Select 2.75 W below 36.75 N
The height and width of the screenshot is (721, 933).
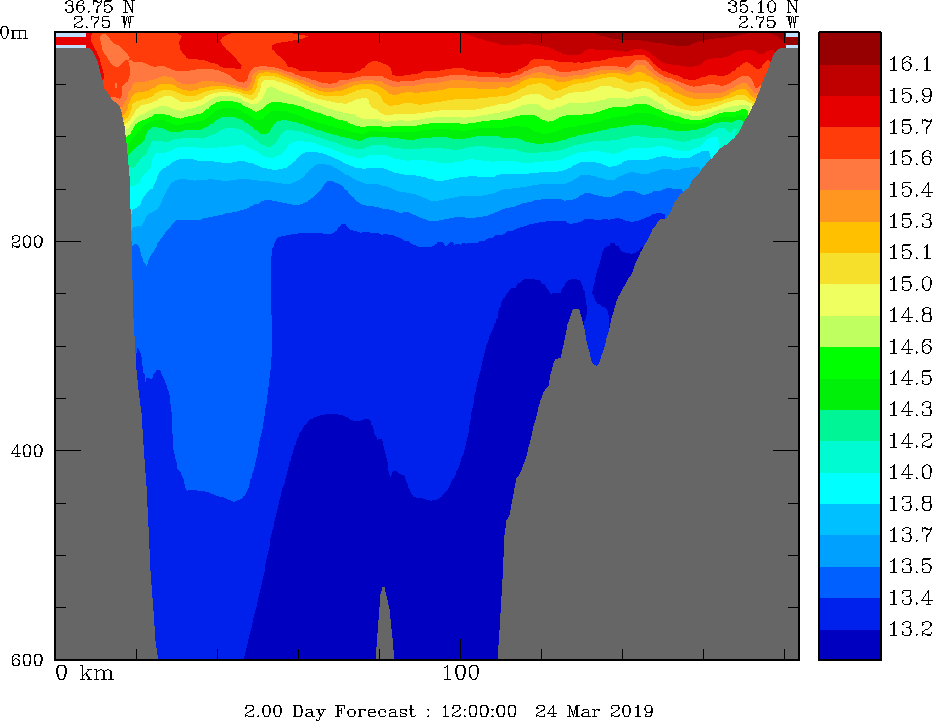pyautogui.click(x=103, y=23)
